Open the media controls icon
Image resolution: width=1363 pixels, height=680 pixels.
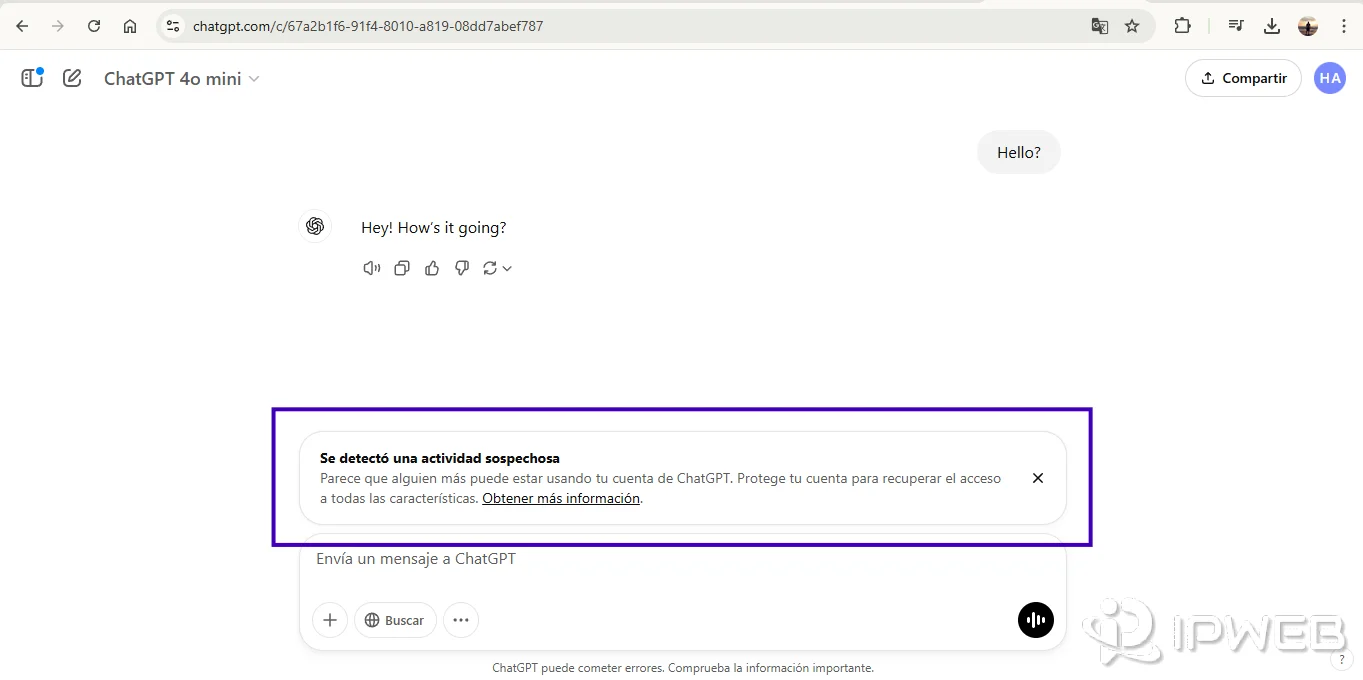point(1236,26)
